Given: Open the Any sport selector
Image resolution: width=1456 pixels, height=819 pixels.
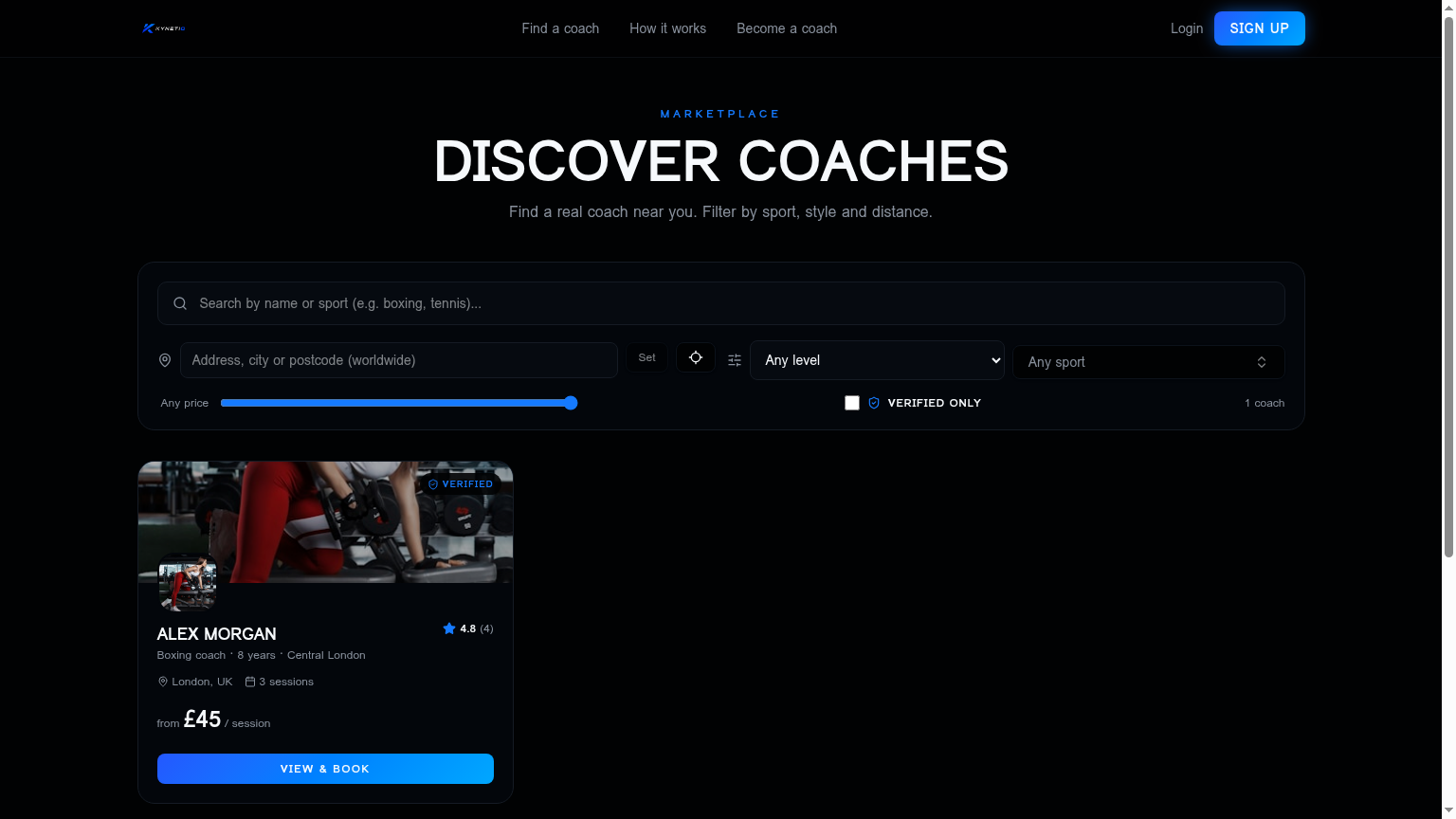Looking at the screenshot, I should click(1149, 362).
